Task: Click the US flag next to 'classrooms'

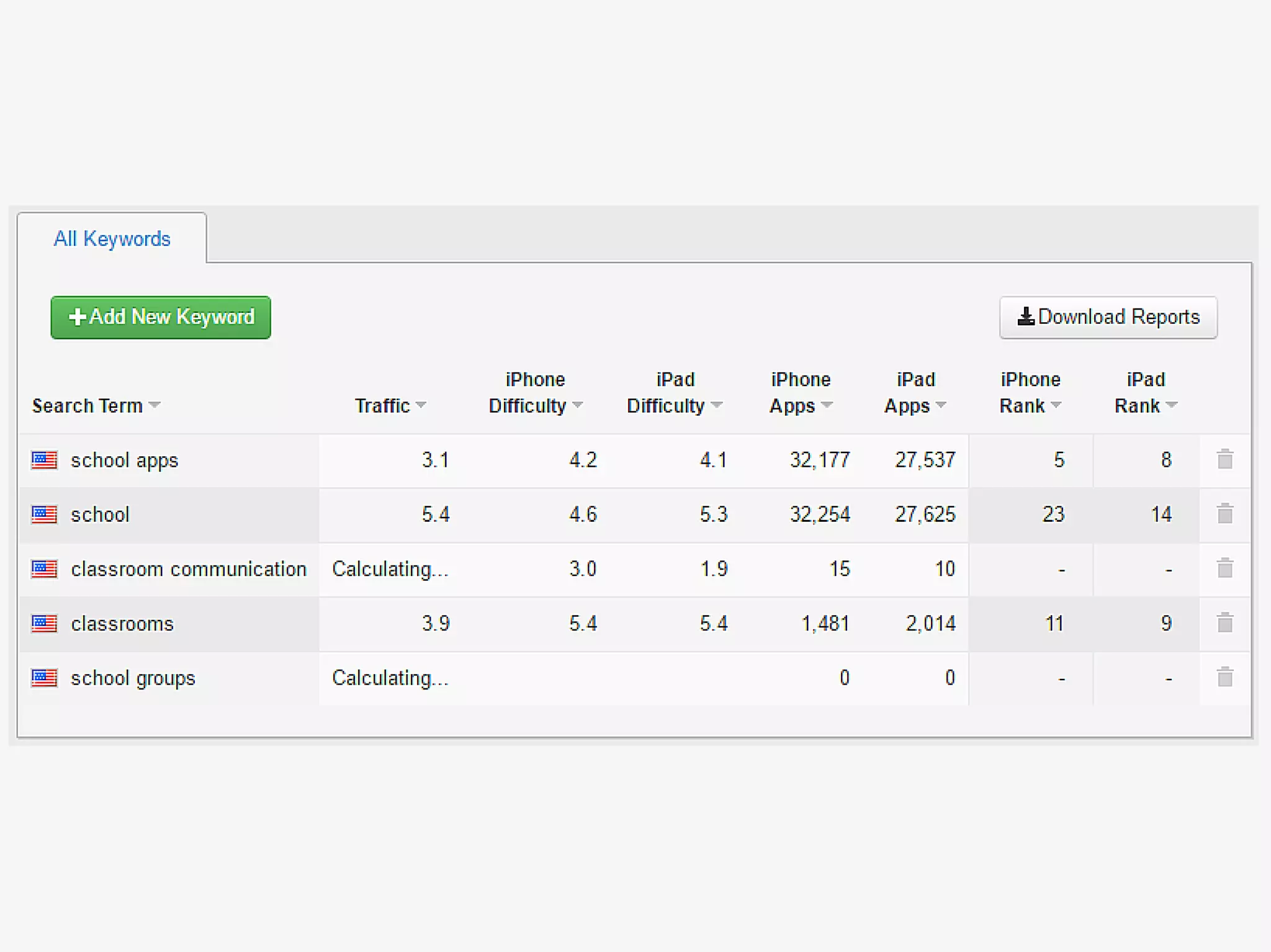Action: (x=44, y=623)
